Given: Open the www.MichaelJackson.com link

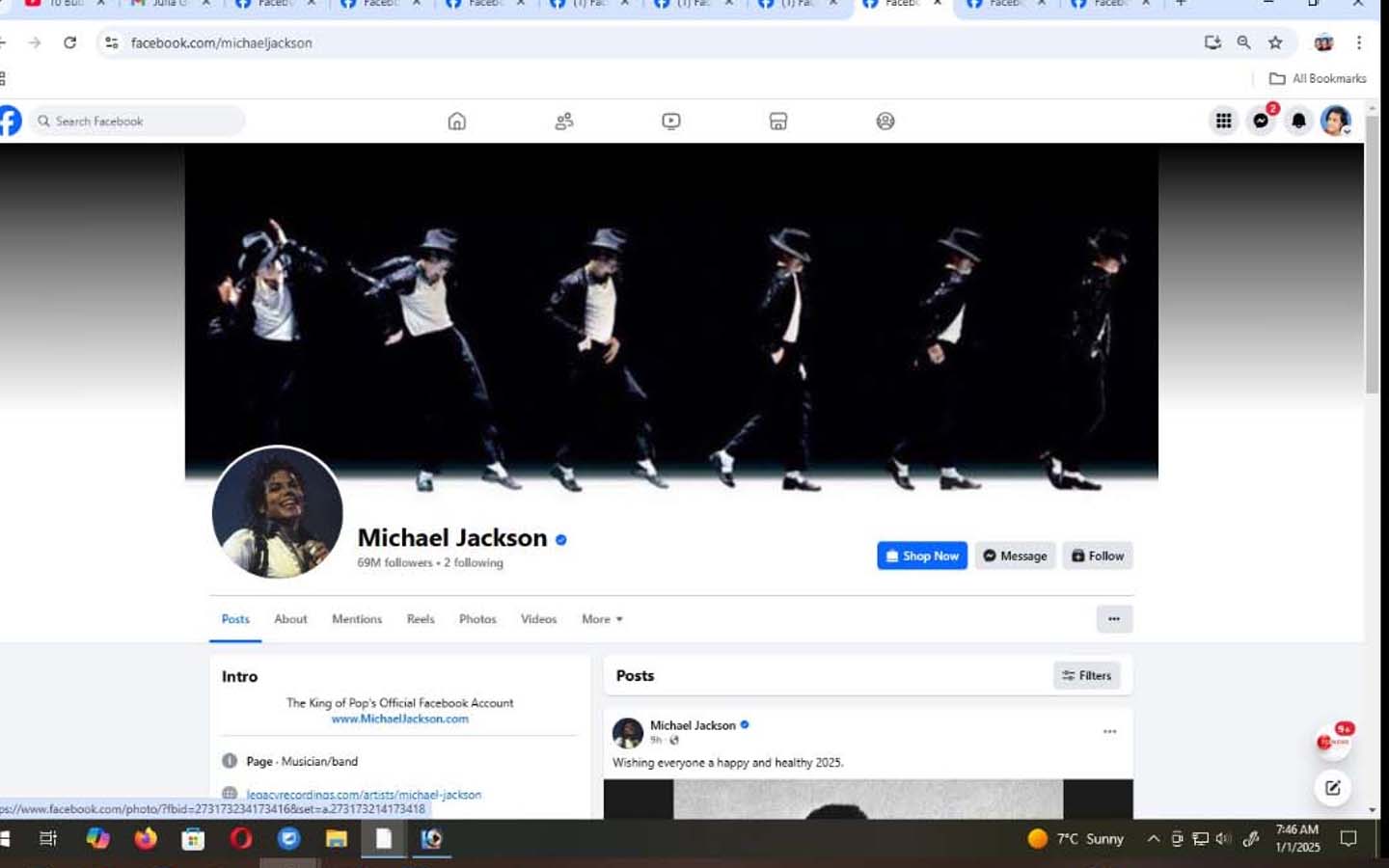Looking at the screenshot, I should 399,719.
